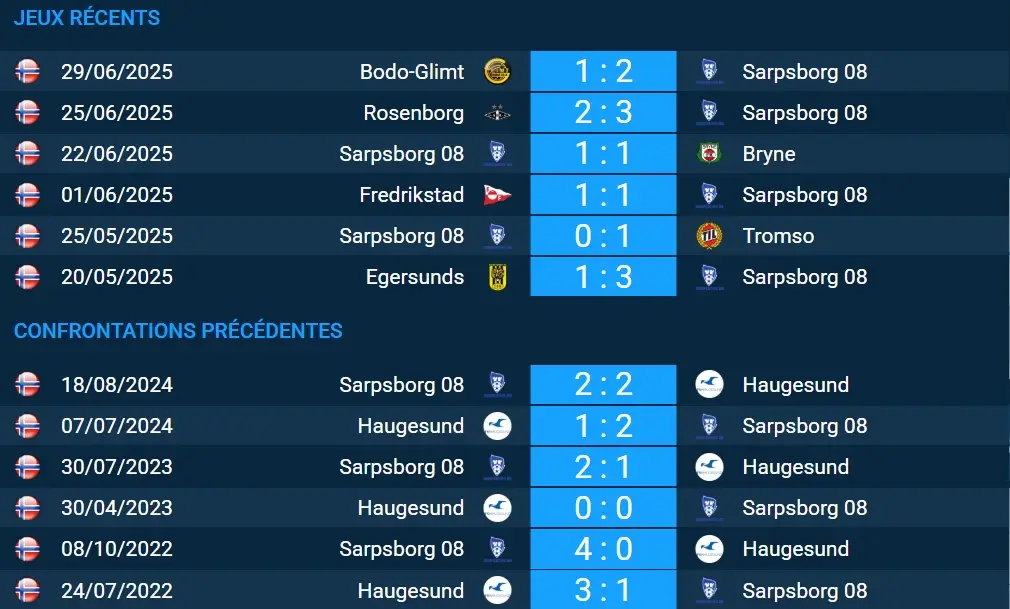Click the 0 : 0 score from 30/04/2023
The height and width of the screenshot is (609, 1010).
pos(603,508)
